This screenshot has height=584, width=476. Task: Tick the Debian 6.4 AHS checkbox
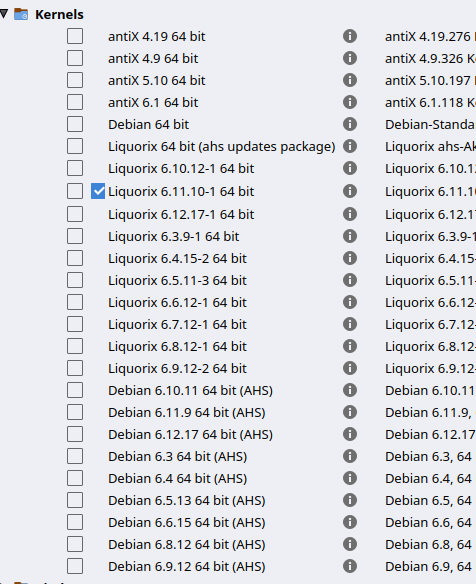point(75,478)
